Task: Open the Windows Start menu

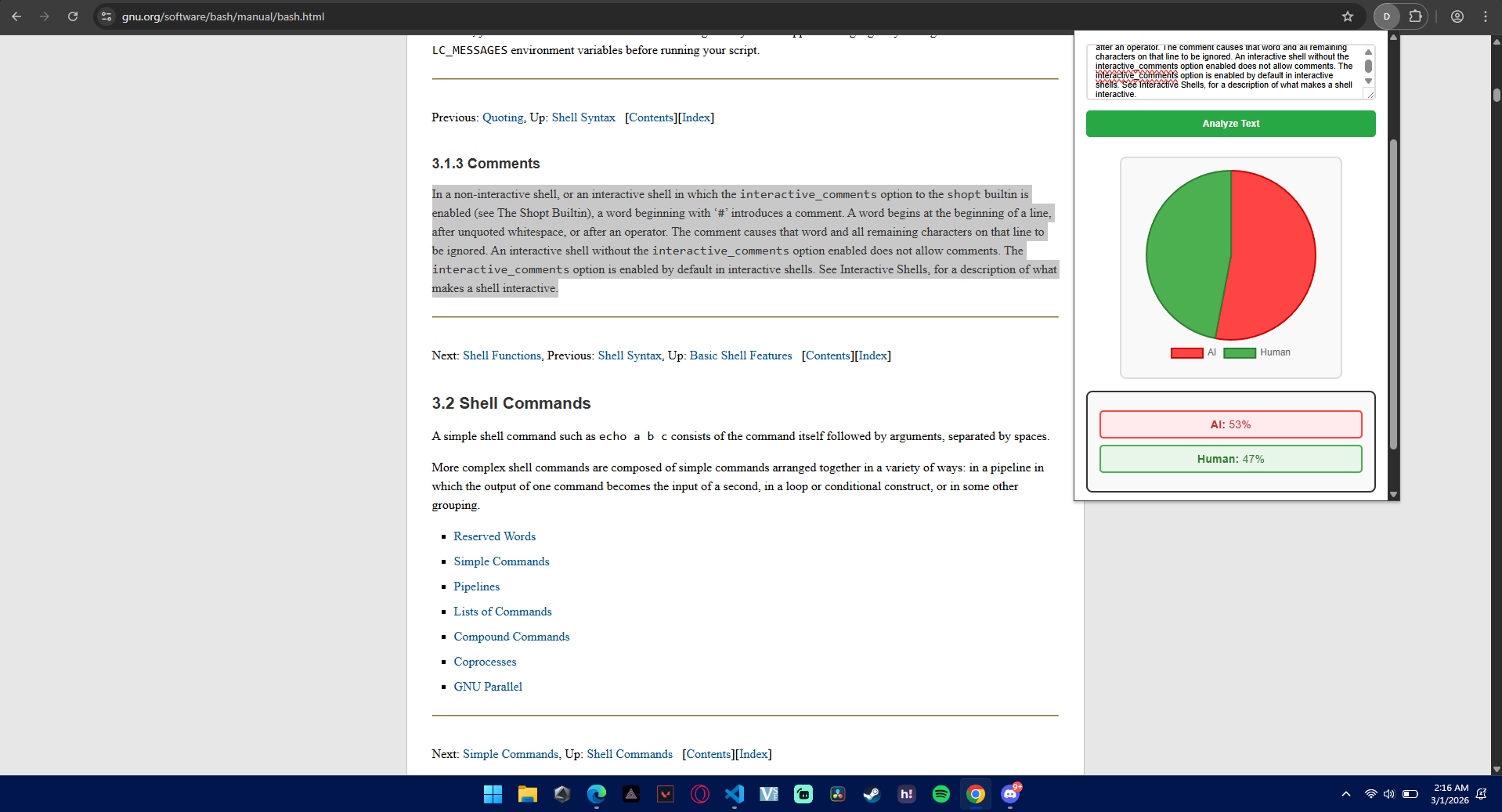Action: pyautogui.click(x=493, y=794)
